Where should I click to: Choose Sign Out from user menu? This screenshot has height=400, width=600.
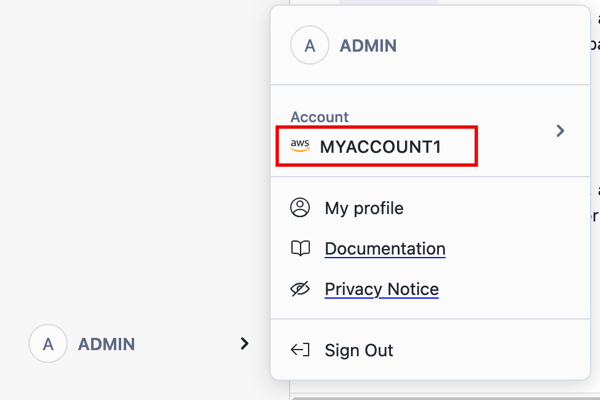pyautogui.click(x=359, y=350)
